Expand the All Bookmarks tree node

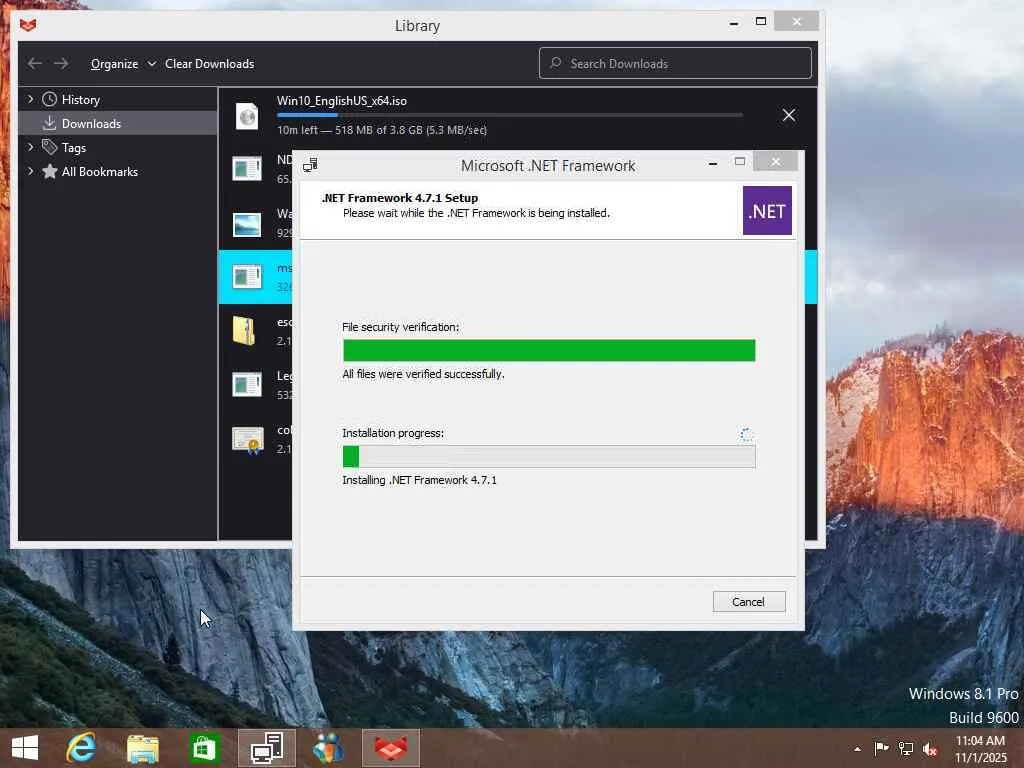pos(30,171)
